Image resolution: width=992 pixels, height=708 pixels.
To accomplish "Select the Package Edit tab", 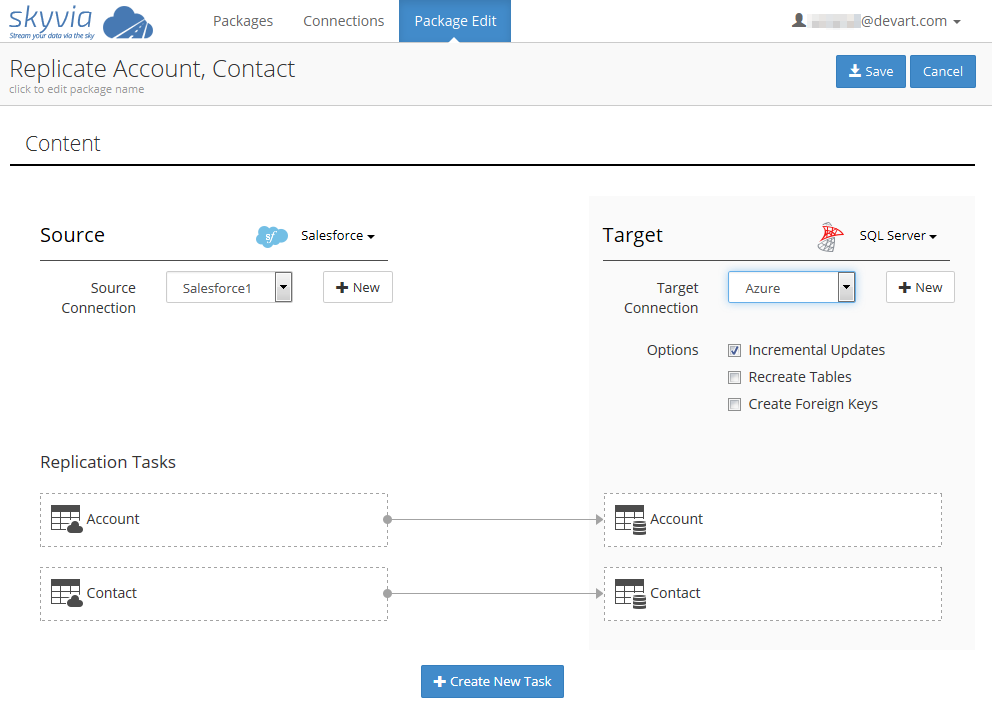I will (455, 21).
